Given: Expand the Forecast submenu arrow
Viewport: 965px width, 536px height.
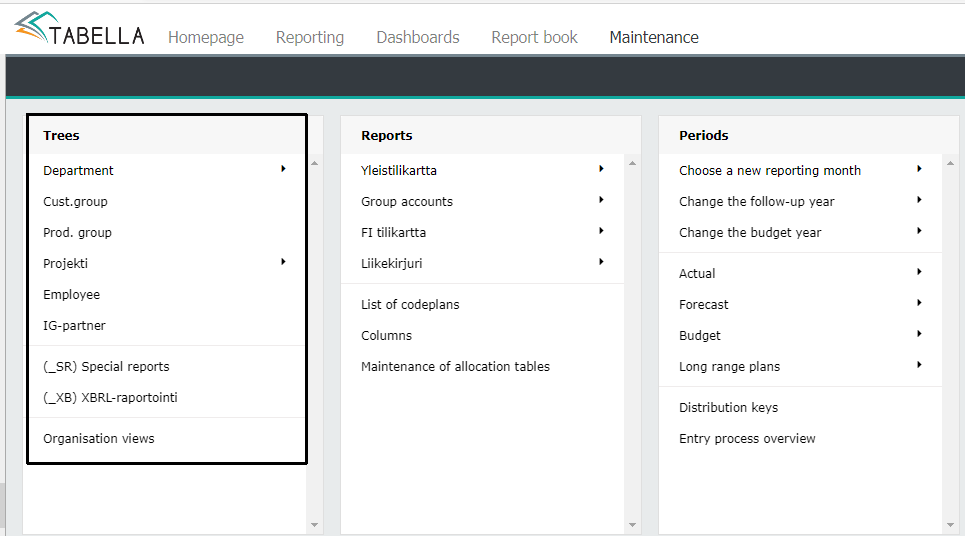Looking at the screenshot, I should 919,303.
